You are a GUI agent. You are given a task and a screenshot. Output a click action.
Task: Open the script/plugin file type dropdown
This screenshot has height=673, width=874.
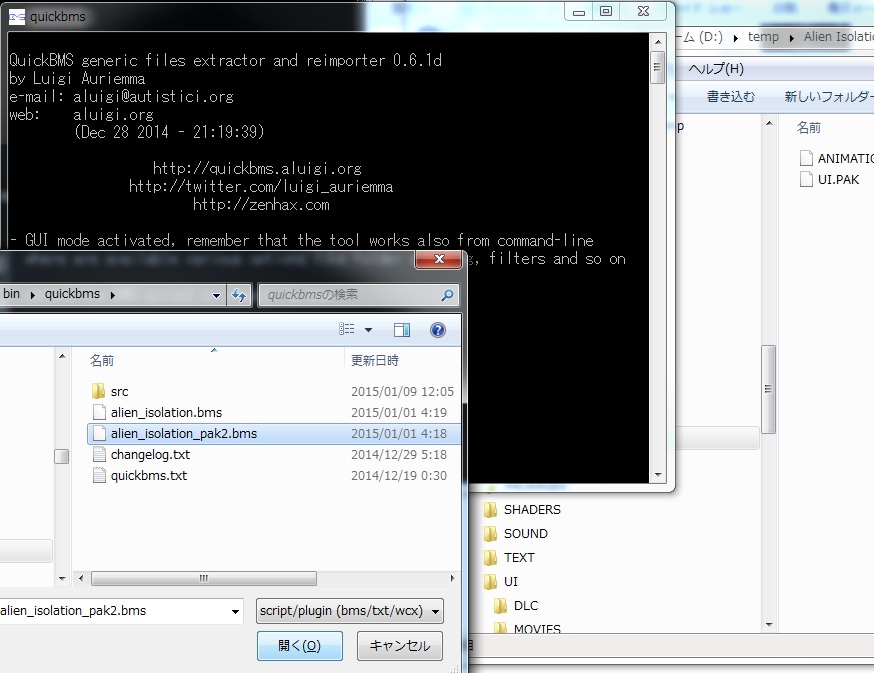350,611
